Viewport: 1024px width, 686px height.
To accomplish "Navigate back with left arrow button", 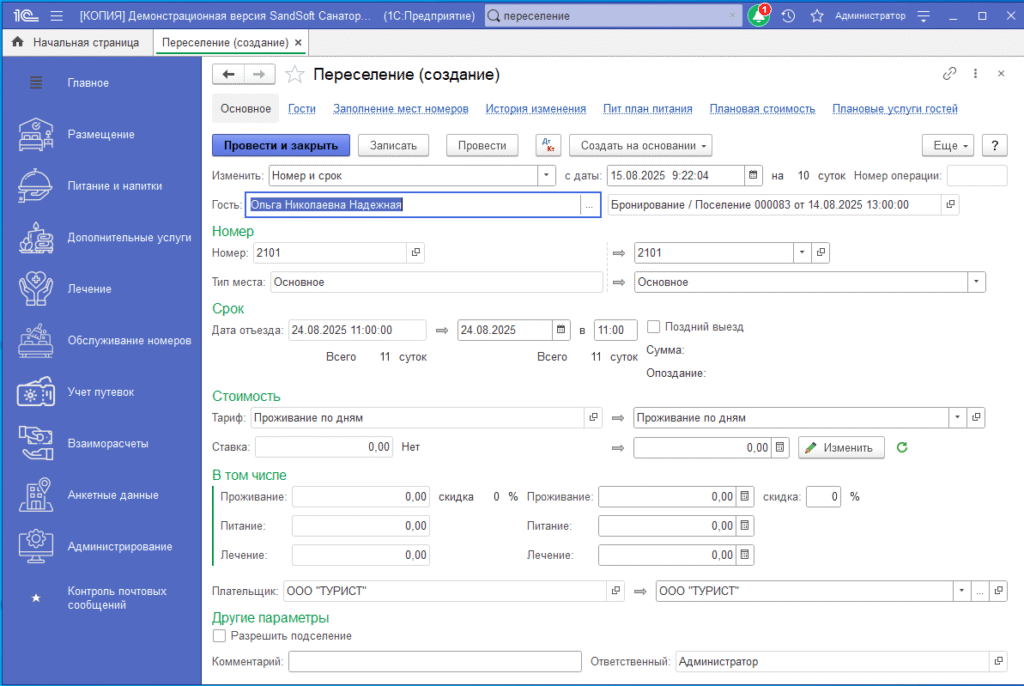I will point(228,74).
